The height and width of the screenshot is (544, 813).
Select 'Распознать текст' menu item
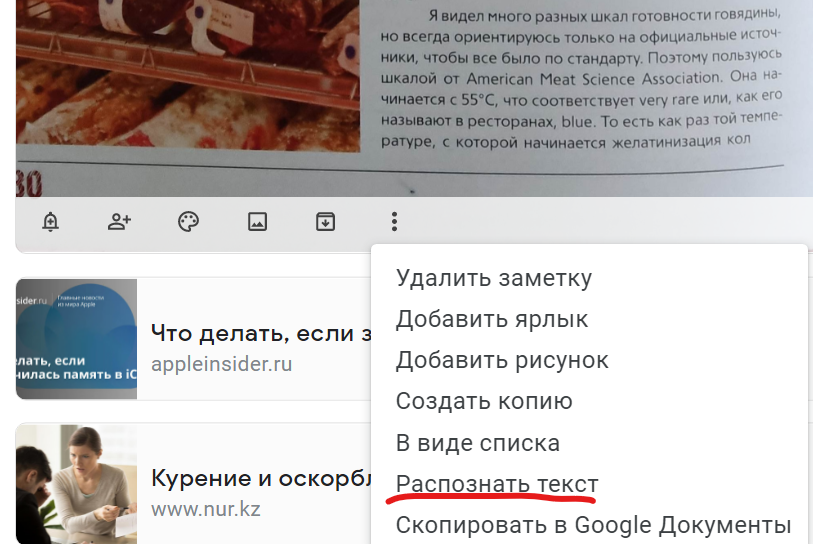(x=497, y=484)
